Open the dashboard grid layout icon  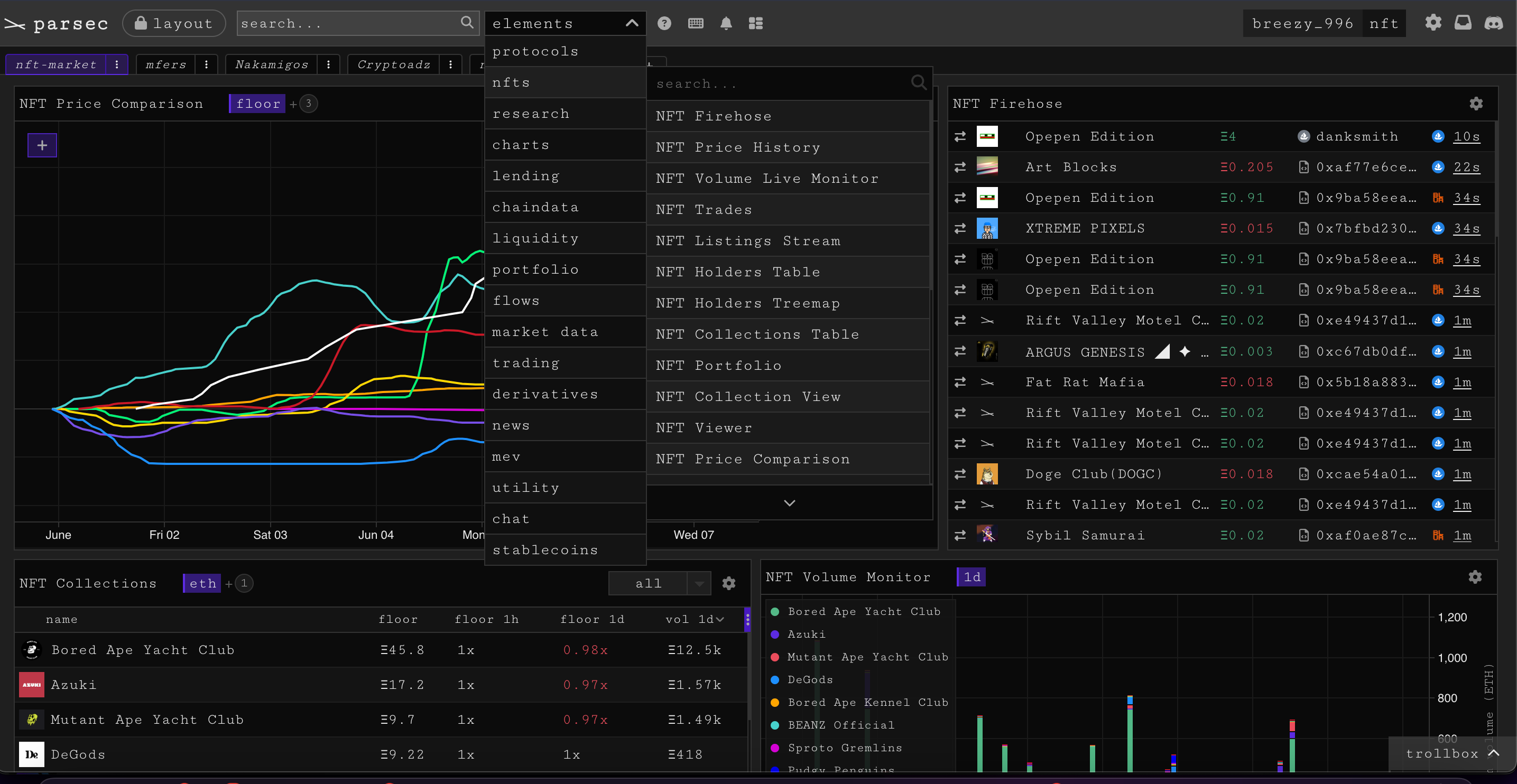click(x=755, y=24)
